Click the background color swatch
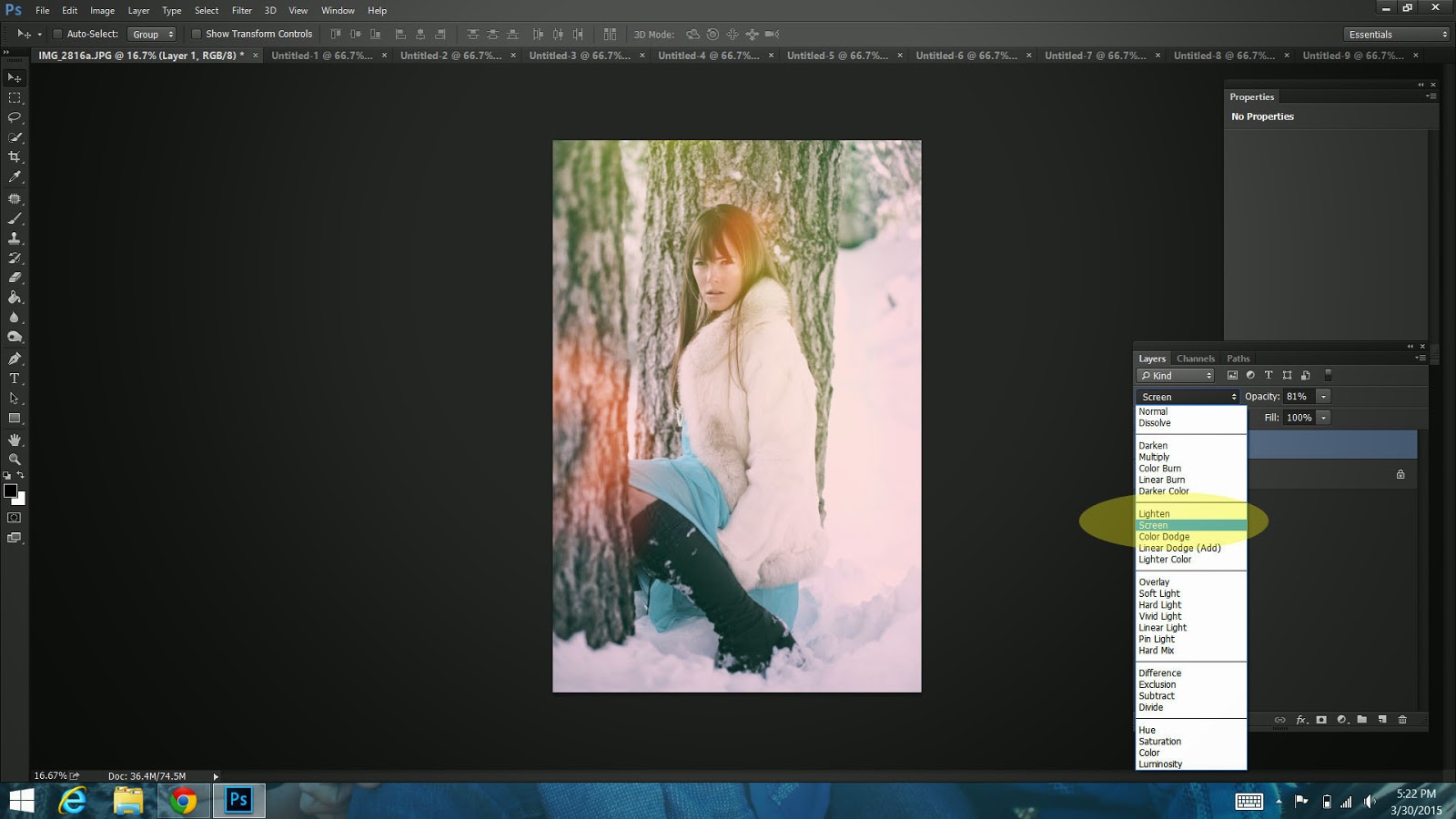Screen dimensions: 1456x819 pyautogui.click(x=20, y=500)
